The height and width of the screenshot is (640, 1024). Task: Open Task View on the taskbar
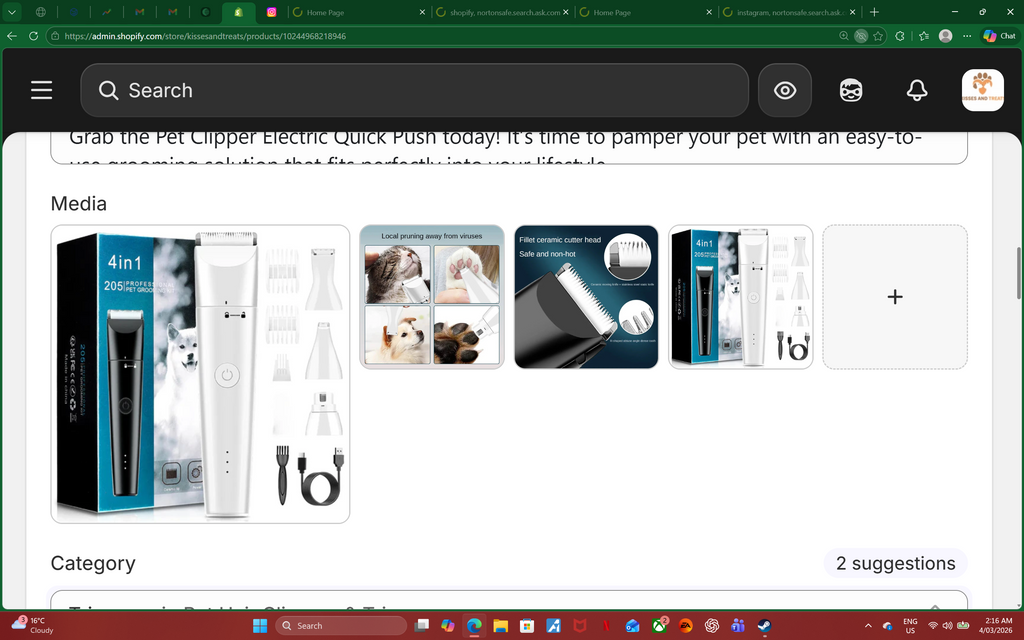422,626
